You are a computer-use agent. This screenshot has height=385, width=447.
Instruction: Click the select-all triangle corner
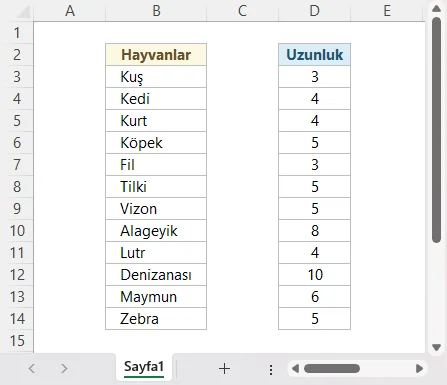point(23,12)
